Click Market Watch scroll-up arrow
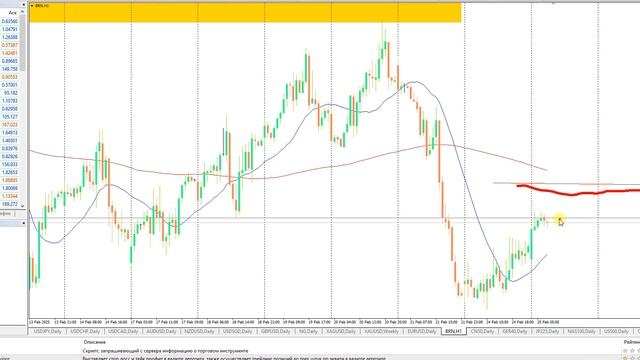 [x=22, y=12]
